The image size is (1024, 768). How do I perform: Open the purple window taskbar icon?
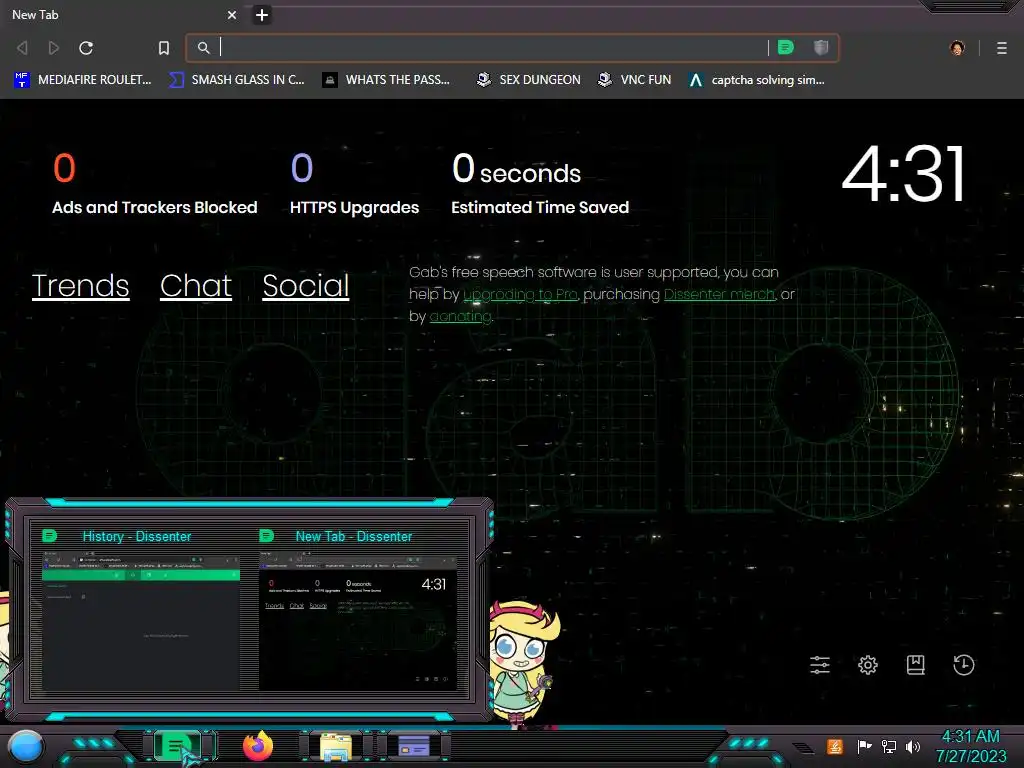coord(414,746)
